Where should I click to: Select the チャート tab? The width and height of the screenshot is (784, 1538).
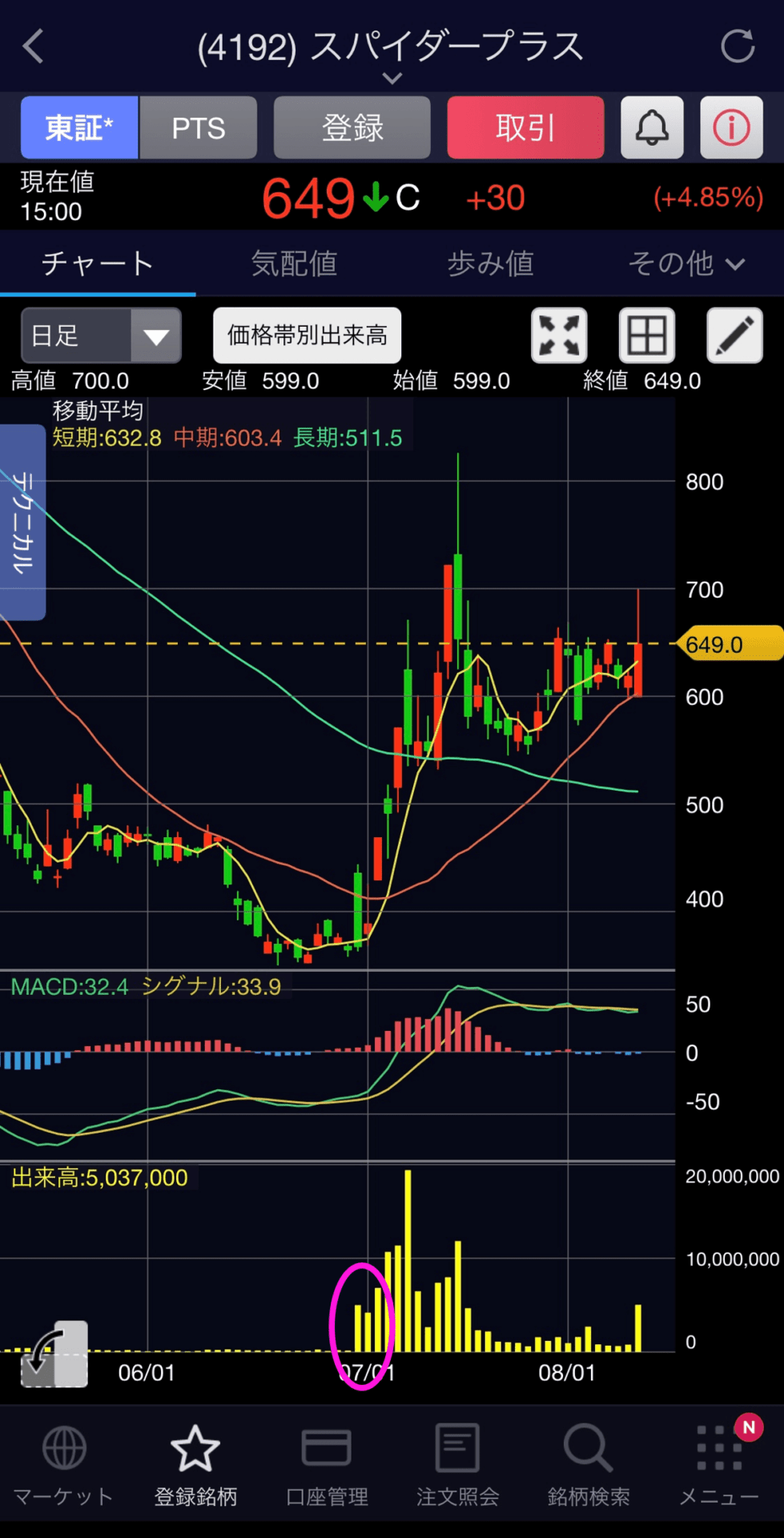coord(98,264)
